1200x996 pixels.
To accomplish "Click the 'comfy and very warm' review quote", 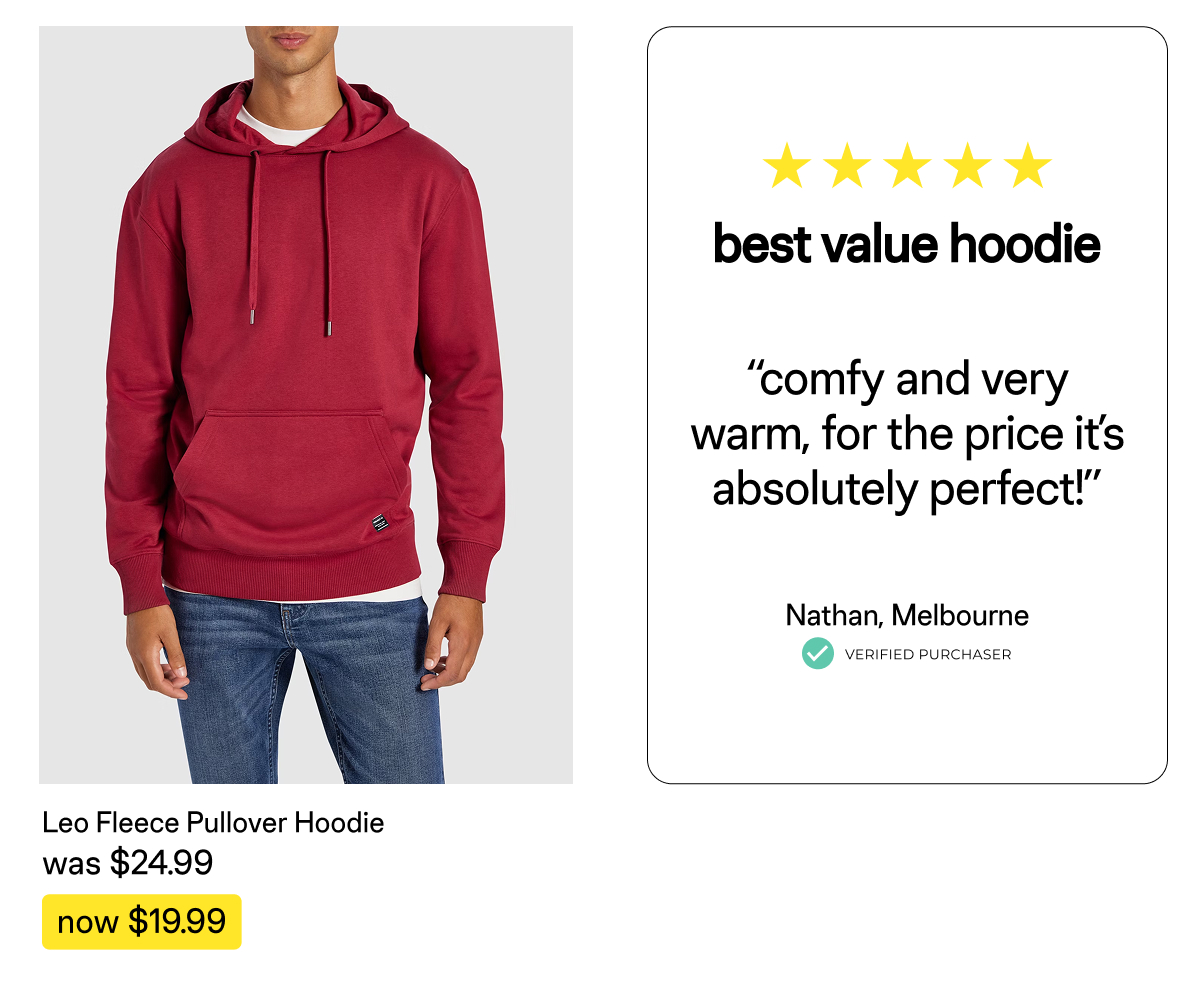I will pos(907,435).
